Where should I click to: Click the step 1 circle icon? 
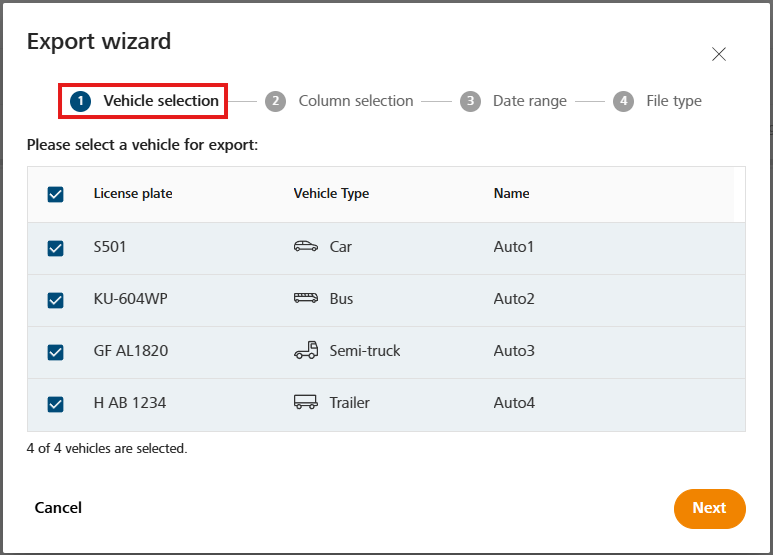click(x=80, y=101)
